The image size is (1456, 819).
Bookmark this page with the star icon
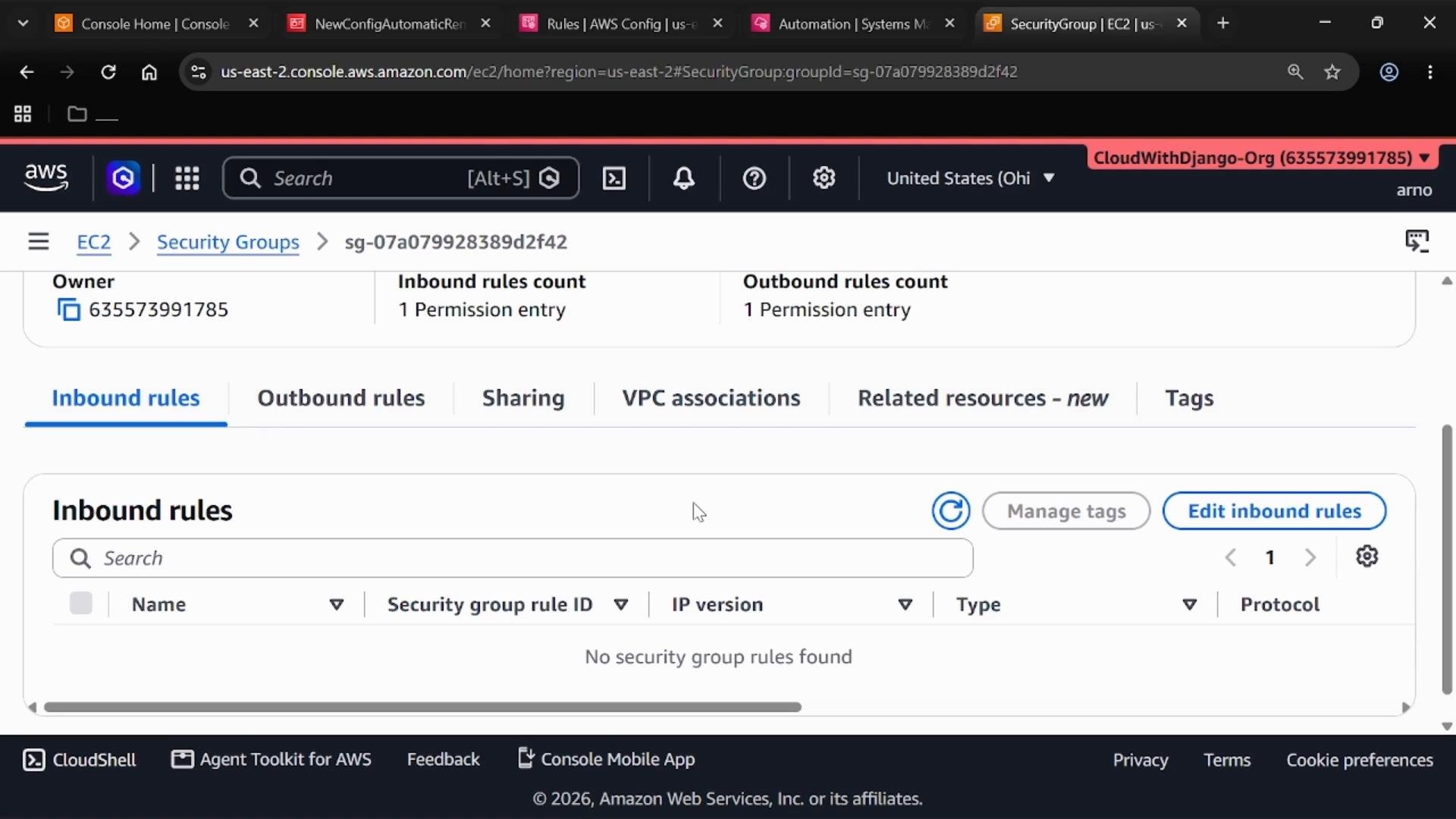(x=1332, y=72)
